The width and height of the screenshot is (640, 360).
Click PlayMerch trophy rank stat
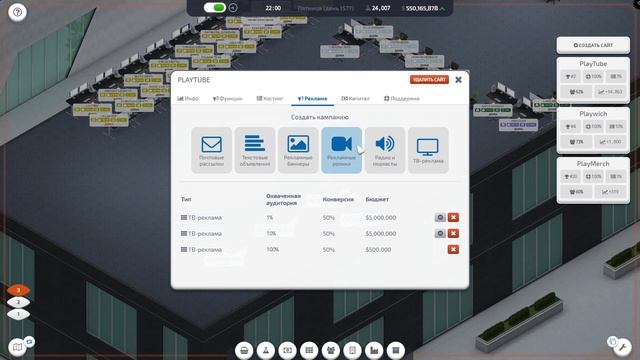pos(570,176)
